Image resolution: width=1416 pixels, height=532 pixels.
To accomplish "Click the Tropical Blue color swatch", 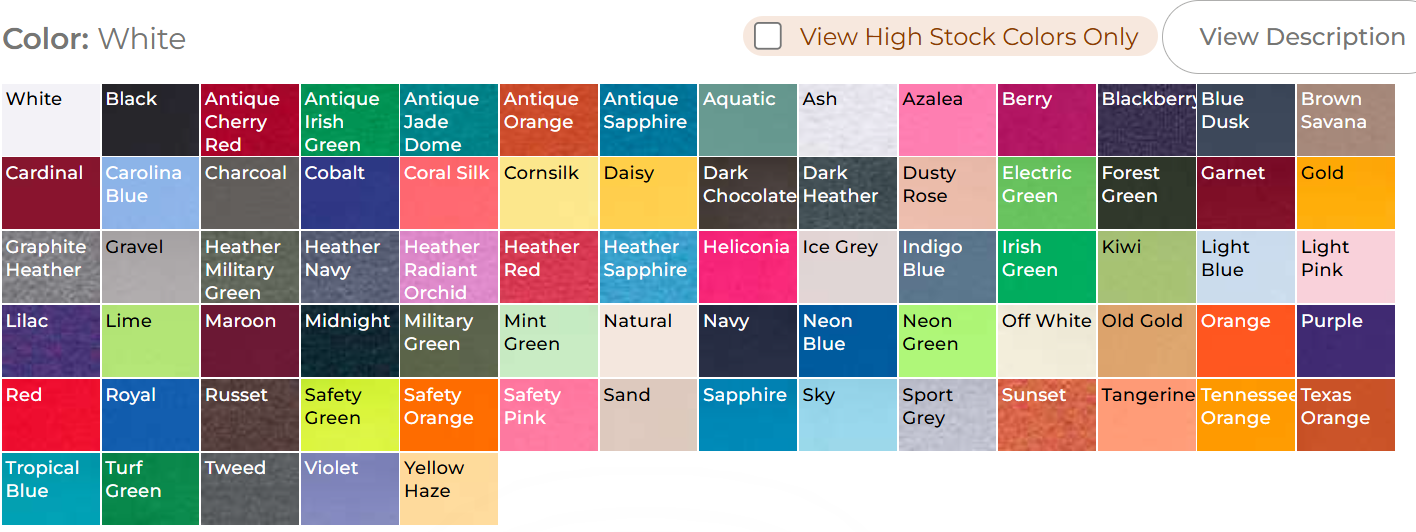I will pos(50,488).
